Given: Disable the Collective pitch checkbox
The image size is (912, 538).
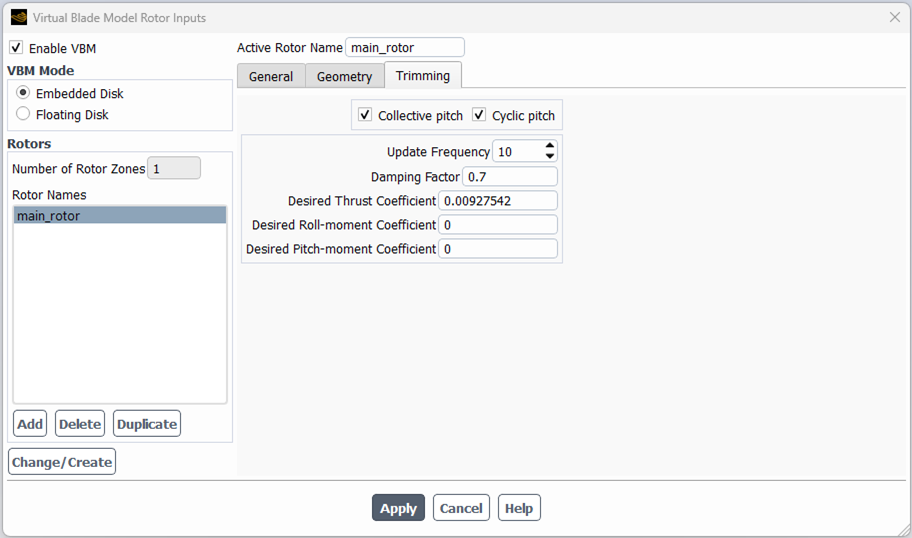Looking at the screenshot, I should (x=365, y=115).
